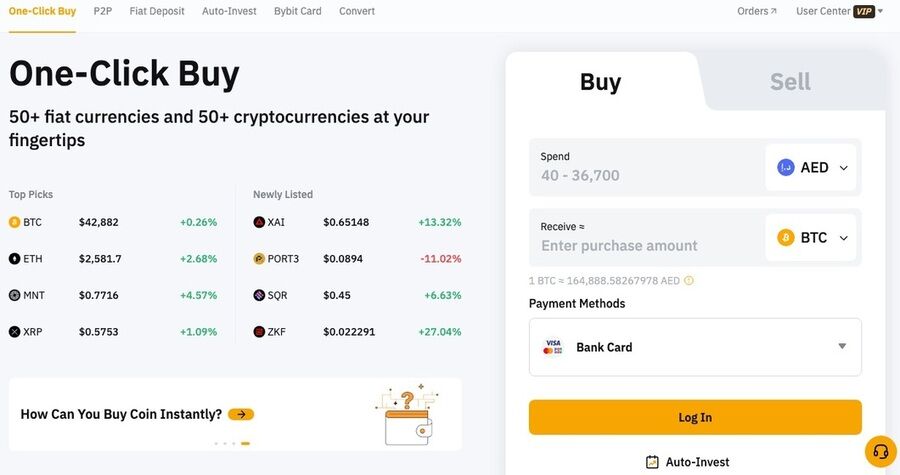The image size is (900, 475).
Task: Open the AED spend currency dropdown
Action: [x=813, y=168]
